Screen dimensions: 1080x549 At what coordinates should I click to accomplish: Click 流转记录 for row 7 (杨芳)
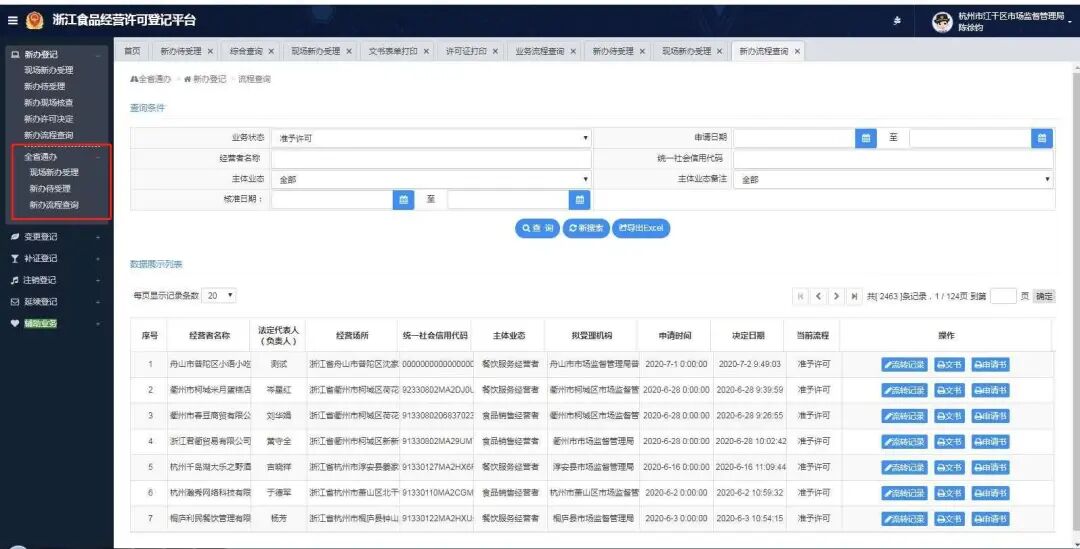click(x=904, y=519)
